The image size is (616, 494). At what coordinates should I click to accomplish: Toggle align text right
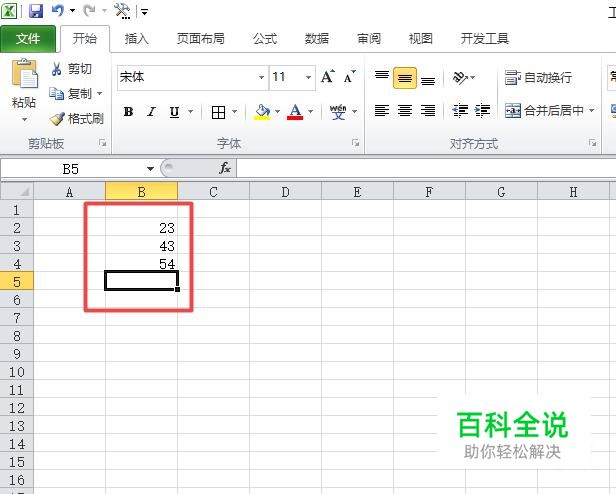tap(428, 111)
